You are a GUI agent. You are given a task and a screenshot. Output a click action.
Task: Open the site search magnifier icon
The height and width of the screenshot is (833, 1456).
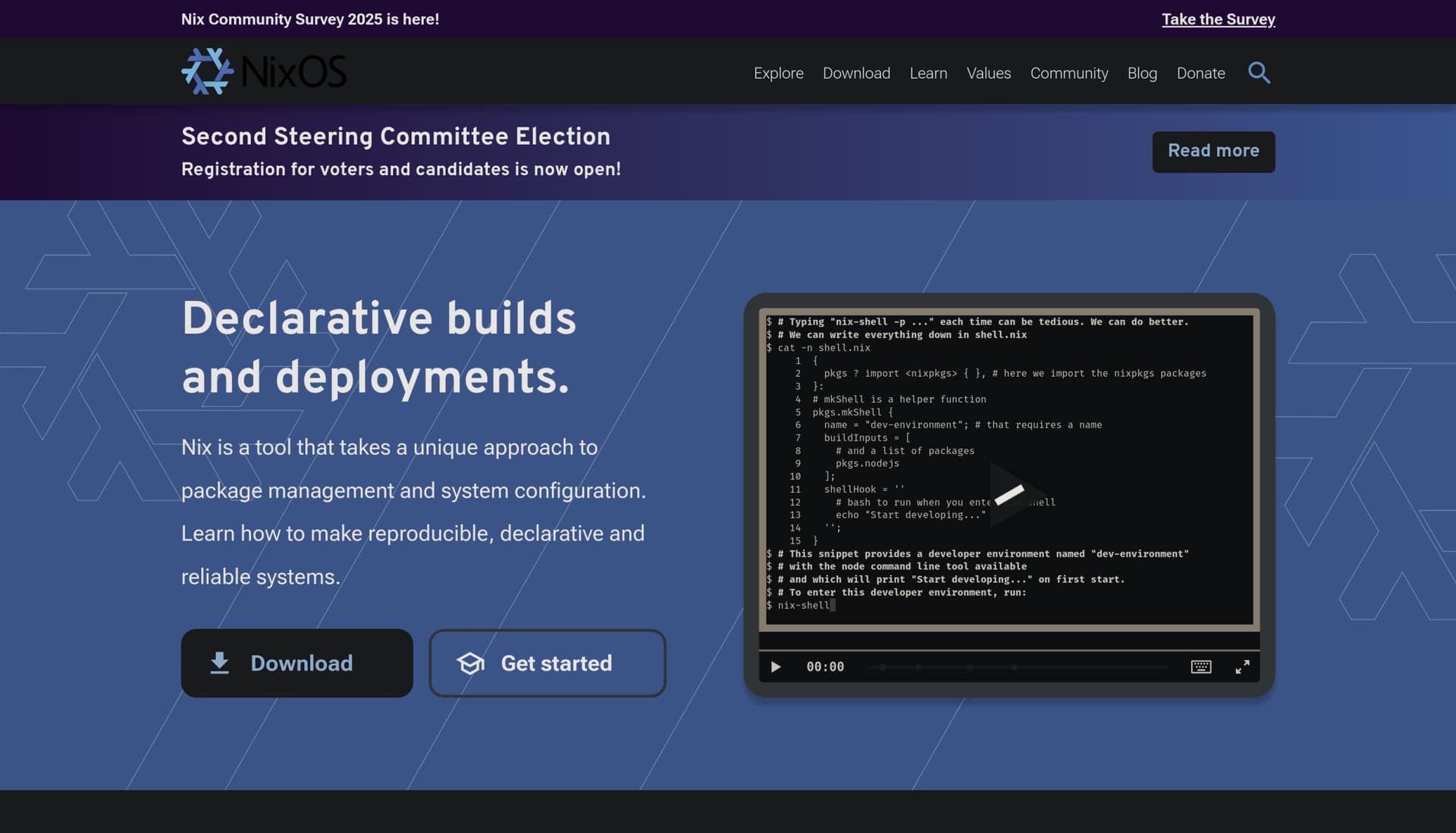click(x=1259, y=73)
